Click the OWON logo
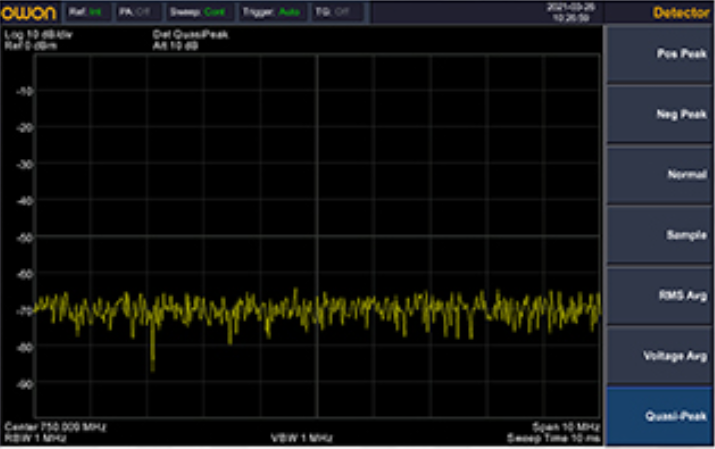This screenshot has width=715, height=449. point(29,13)
